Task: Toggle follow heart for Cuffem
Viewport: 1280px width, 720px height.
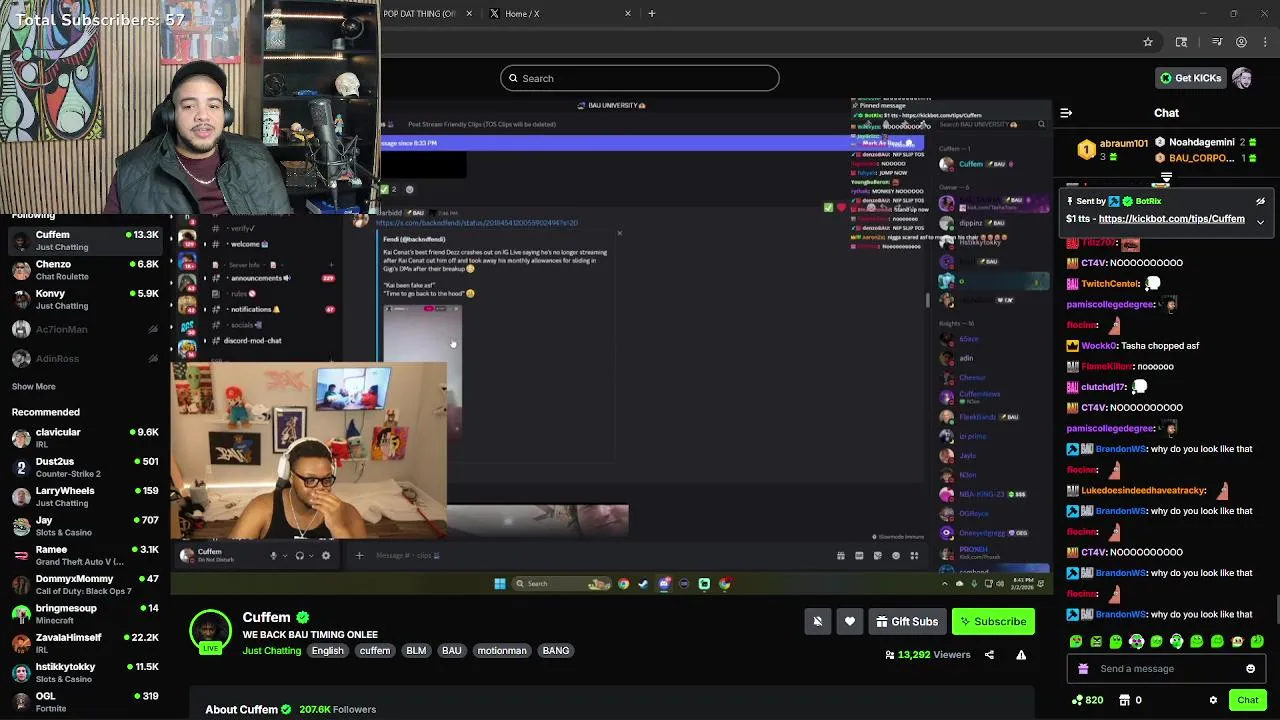Action: pos(850,621)
